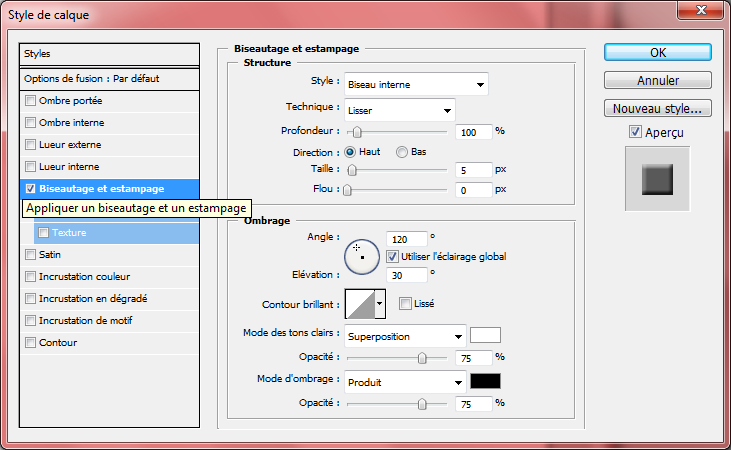Open the Style dropdown showing Biseau interne
This screenshot has width=731, height=450.
pyautogui.click(x=415, y=84)
